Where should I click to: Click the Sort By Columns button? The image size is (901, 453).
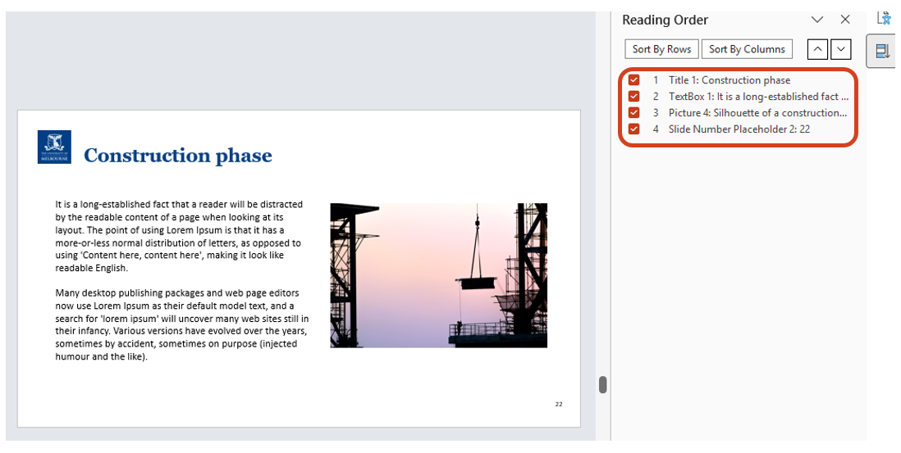click(x=746, y=49)
